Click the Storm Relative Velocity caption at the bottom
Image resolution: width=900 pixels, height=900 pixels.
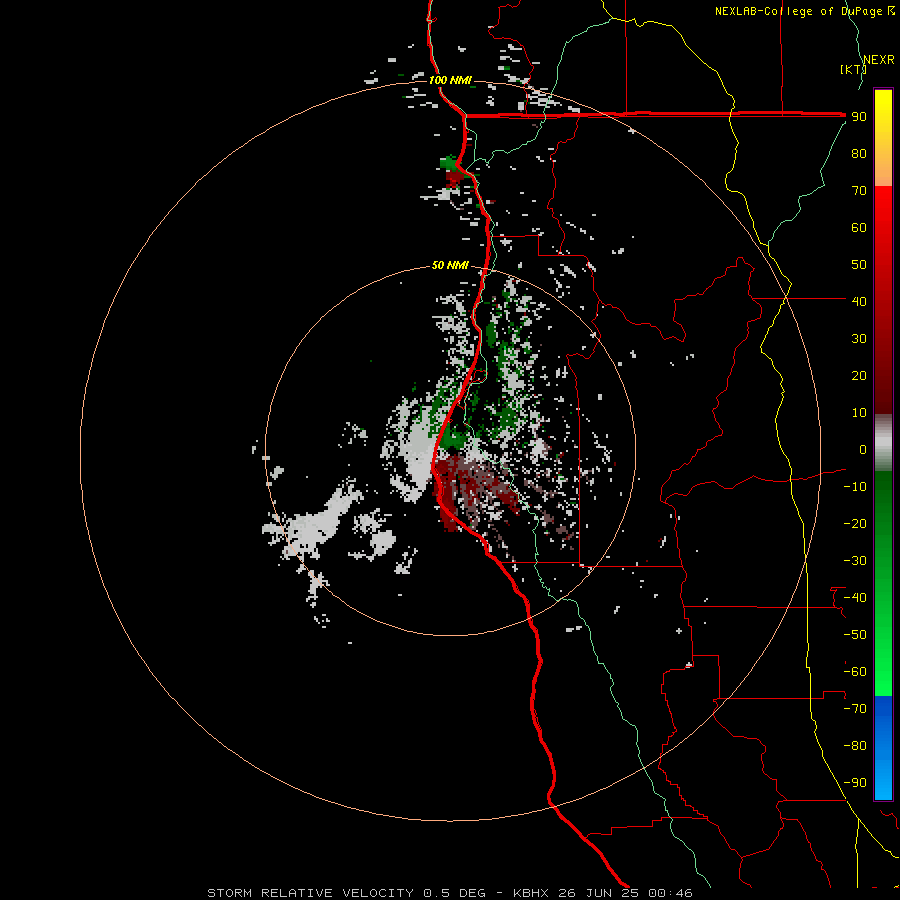pos(449,893)
